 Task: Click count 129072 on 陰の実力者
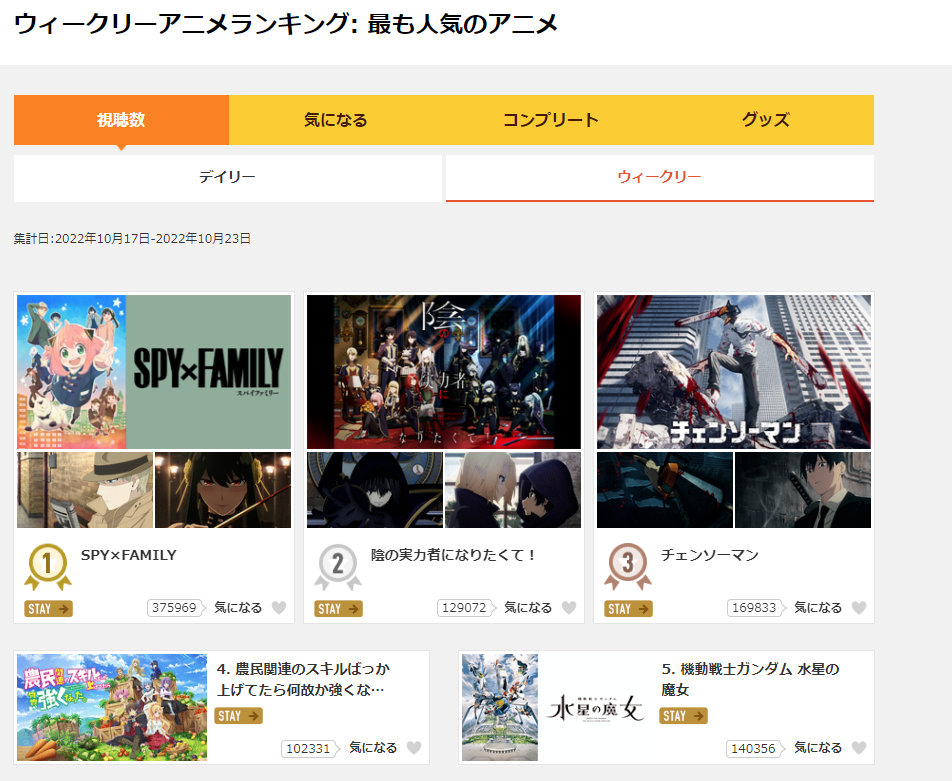pos(465,608)
